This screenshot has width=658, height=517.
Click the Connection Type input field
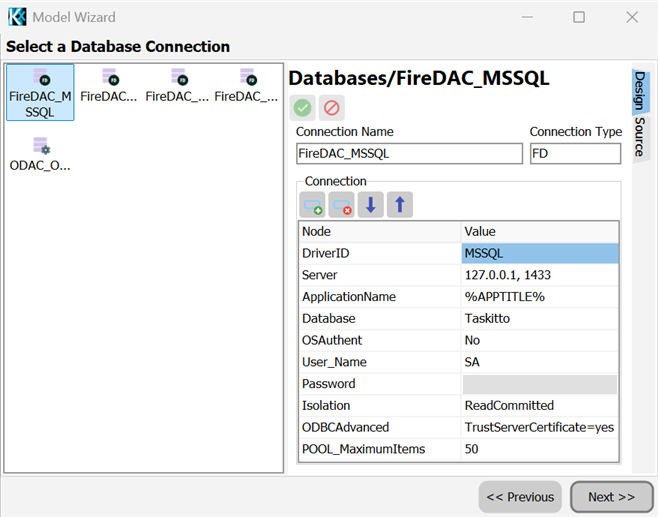[575, 154]
